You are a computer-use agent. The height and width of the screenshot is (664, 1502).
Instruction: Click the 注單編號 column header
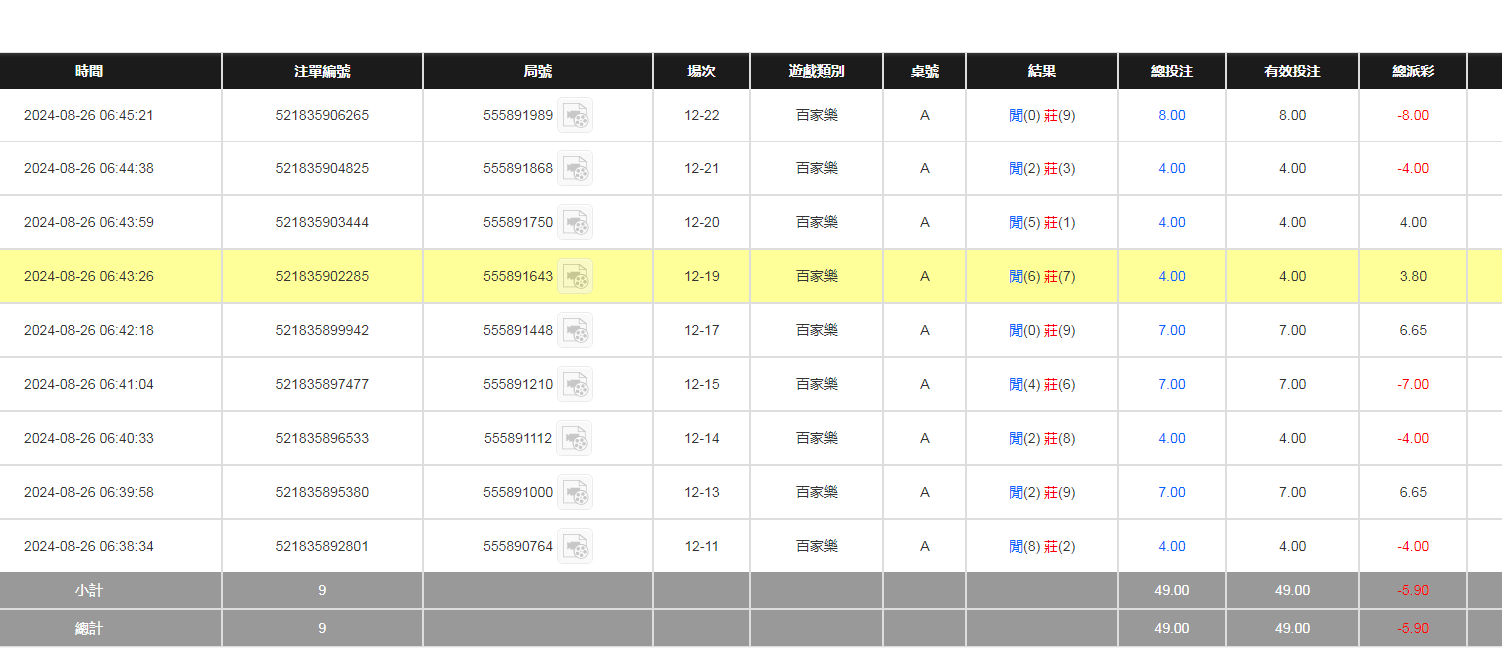322,72
